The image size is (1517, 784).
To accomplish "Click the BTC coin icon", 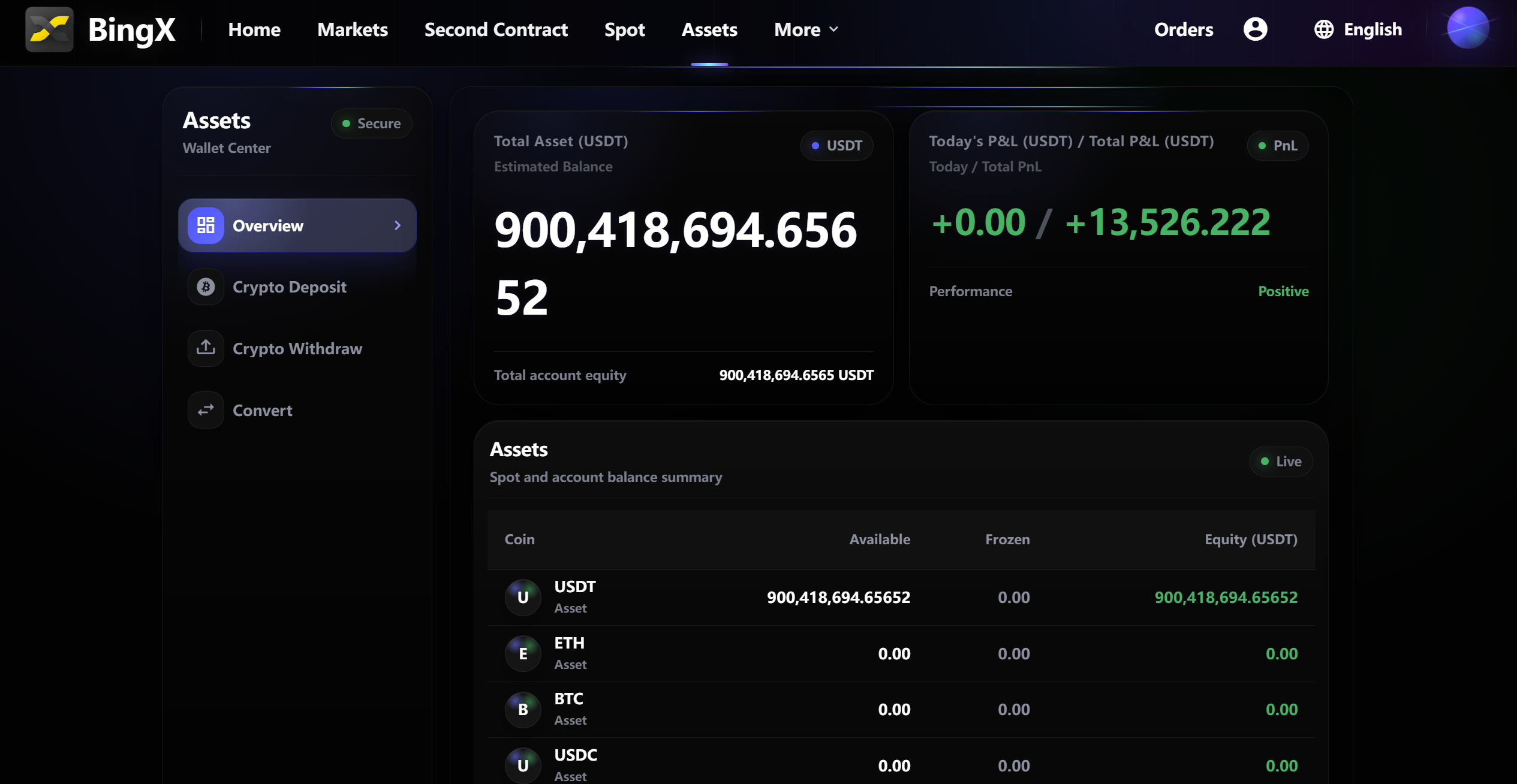I will (523, 709).
